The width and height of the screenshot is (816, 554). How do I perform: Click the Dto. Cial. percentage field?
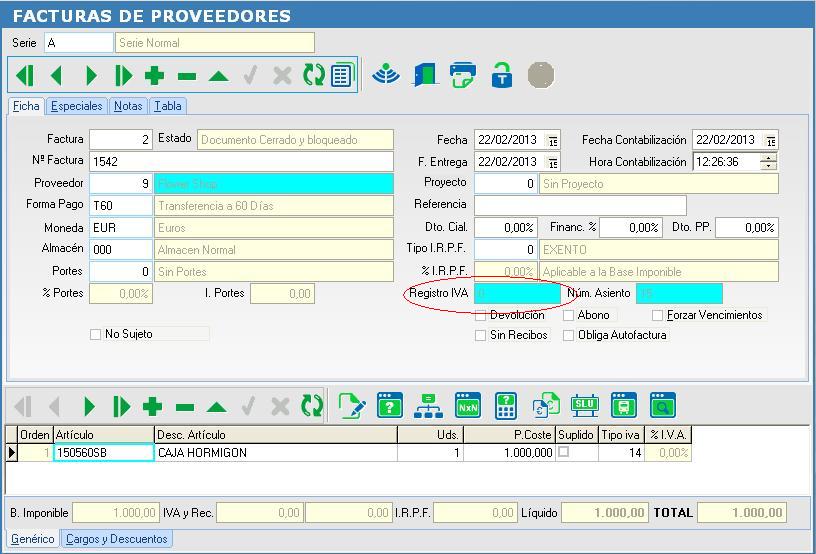(x=505, y=228)
